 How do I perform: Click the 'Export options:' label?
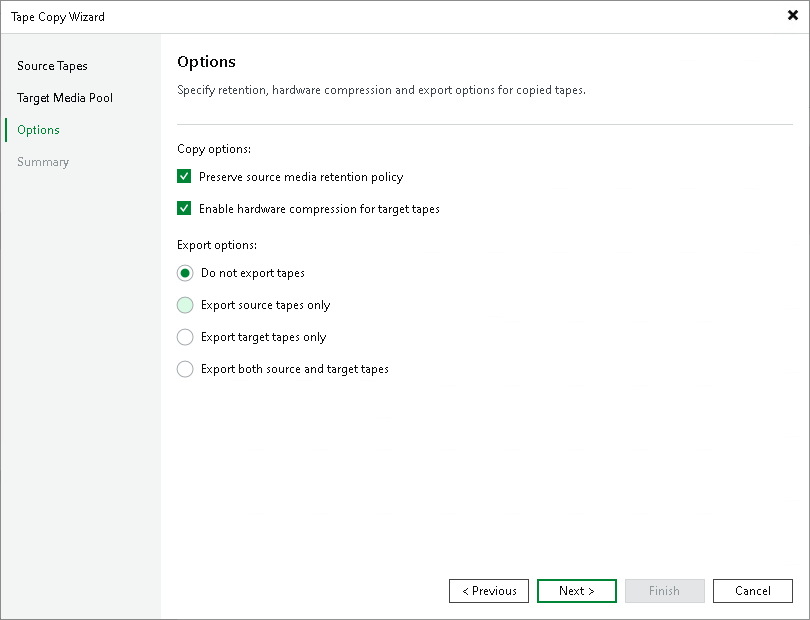tap(216, 245)
